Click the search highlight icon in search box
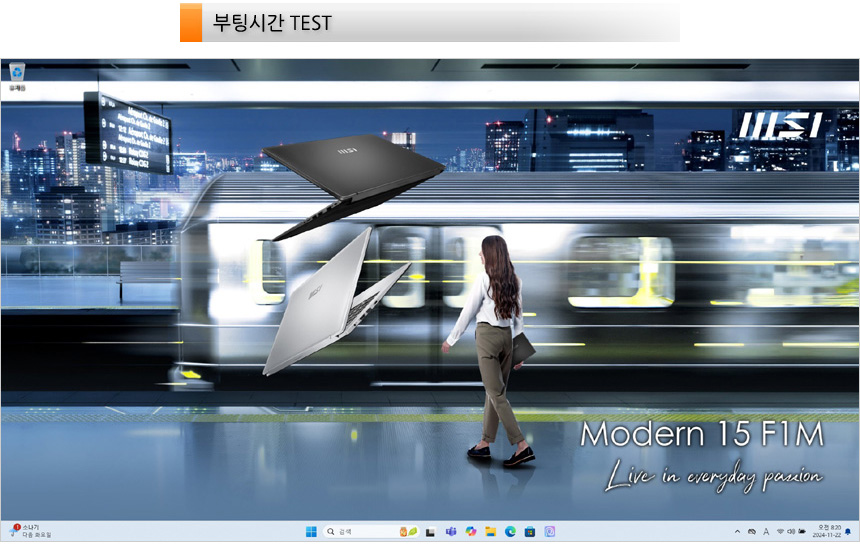 (408, 532)
